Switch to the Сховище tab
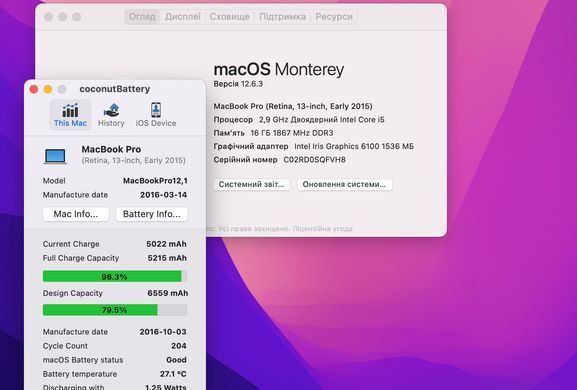This screenshot has height=390, width=577. coord(230,17)
